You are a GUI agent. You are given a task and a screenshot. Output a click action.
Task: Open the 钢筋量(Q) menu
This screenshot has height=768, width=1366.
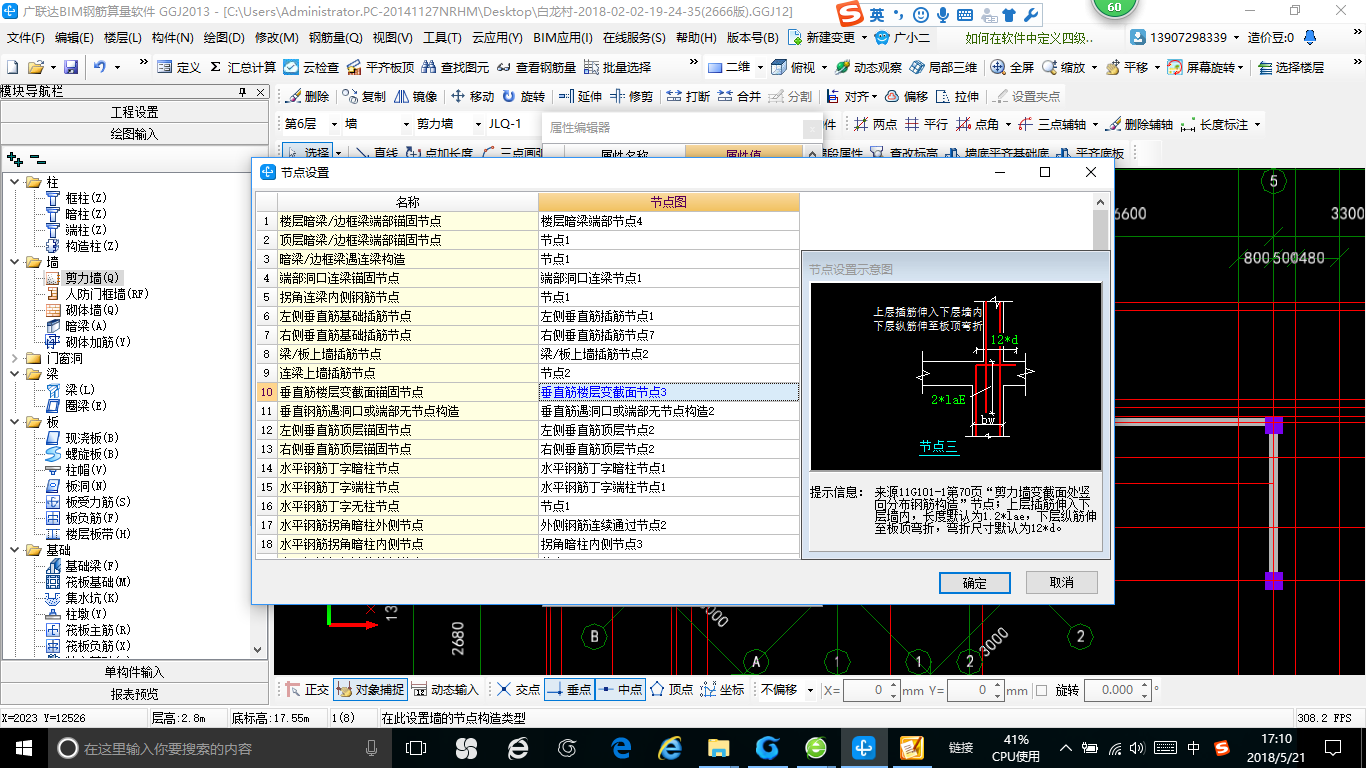click(x=335, y=38)
